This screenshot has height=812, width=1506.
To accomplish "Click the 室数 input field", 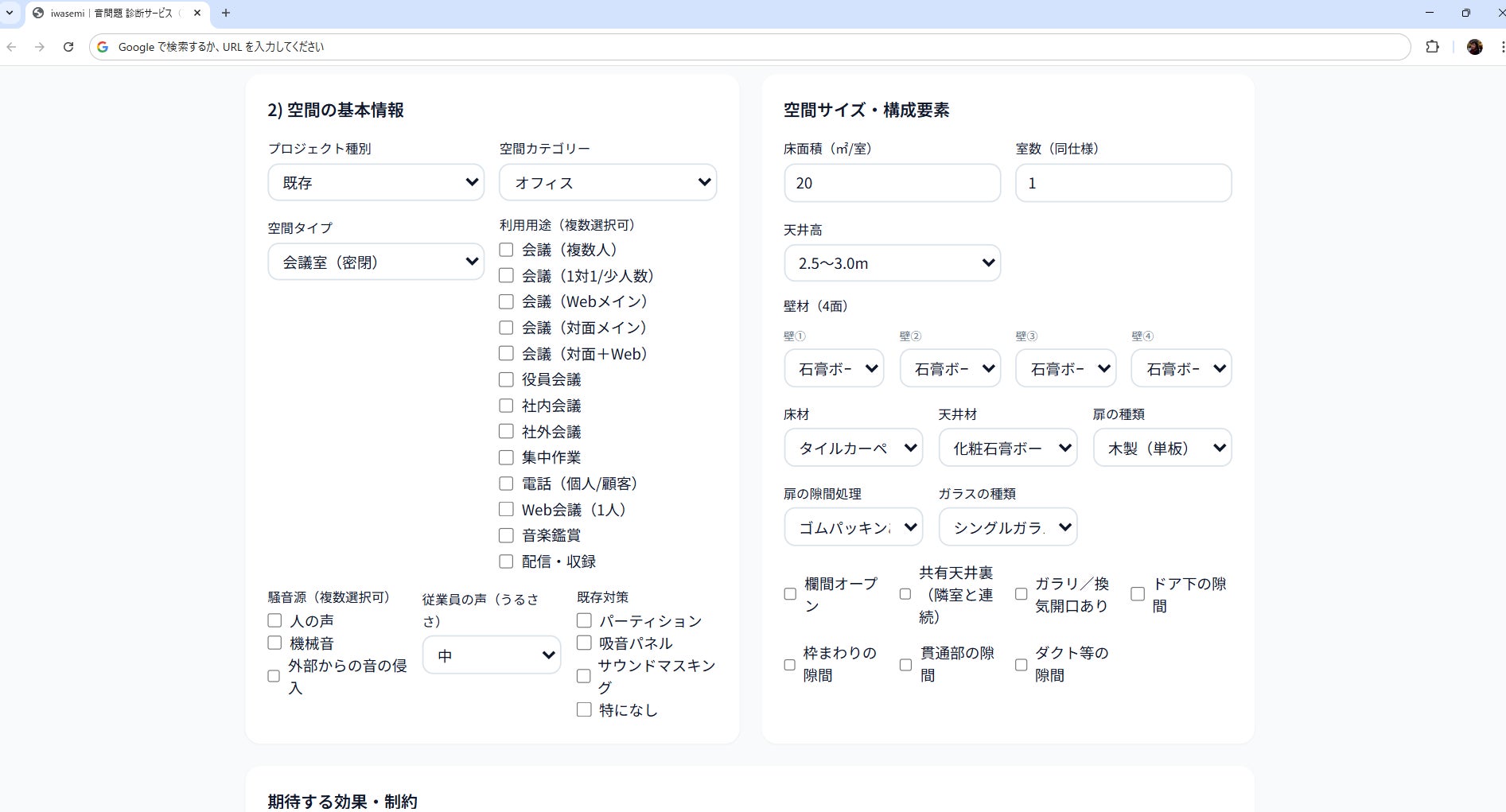I will 1123,183.
